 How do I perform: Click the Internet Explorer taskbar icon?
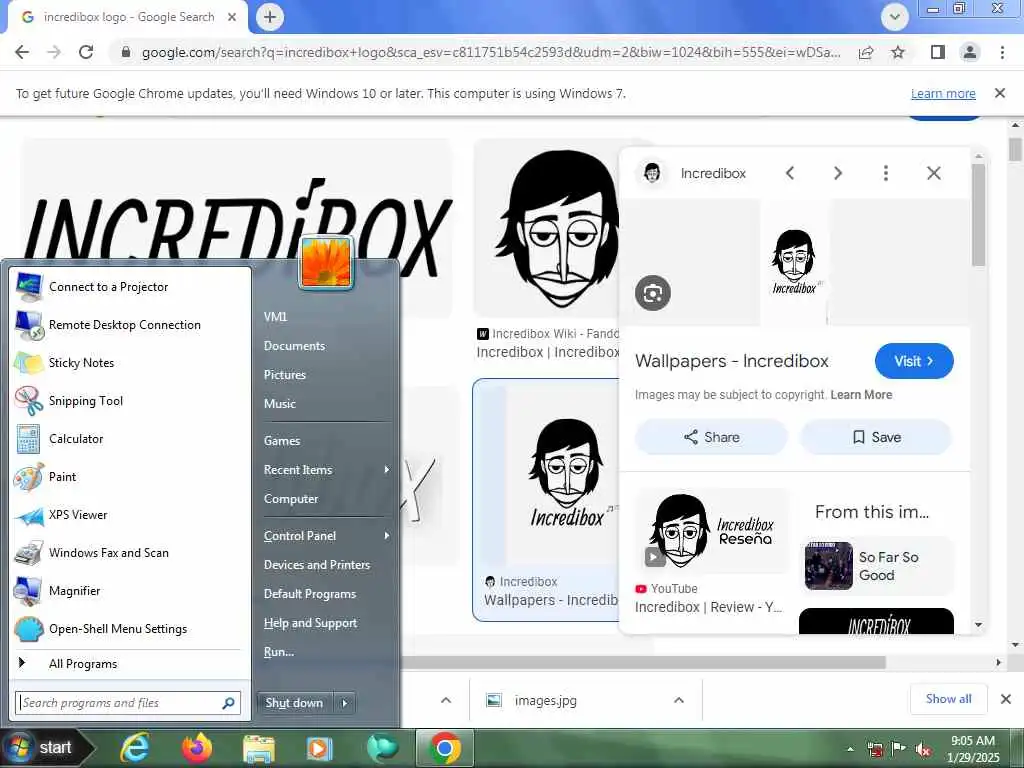(x=135, y=748)
